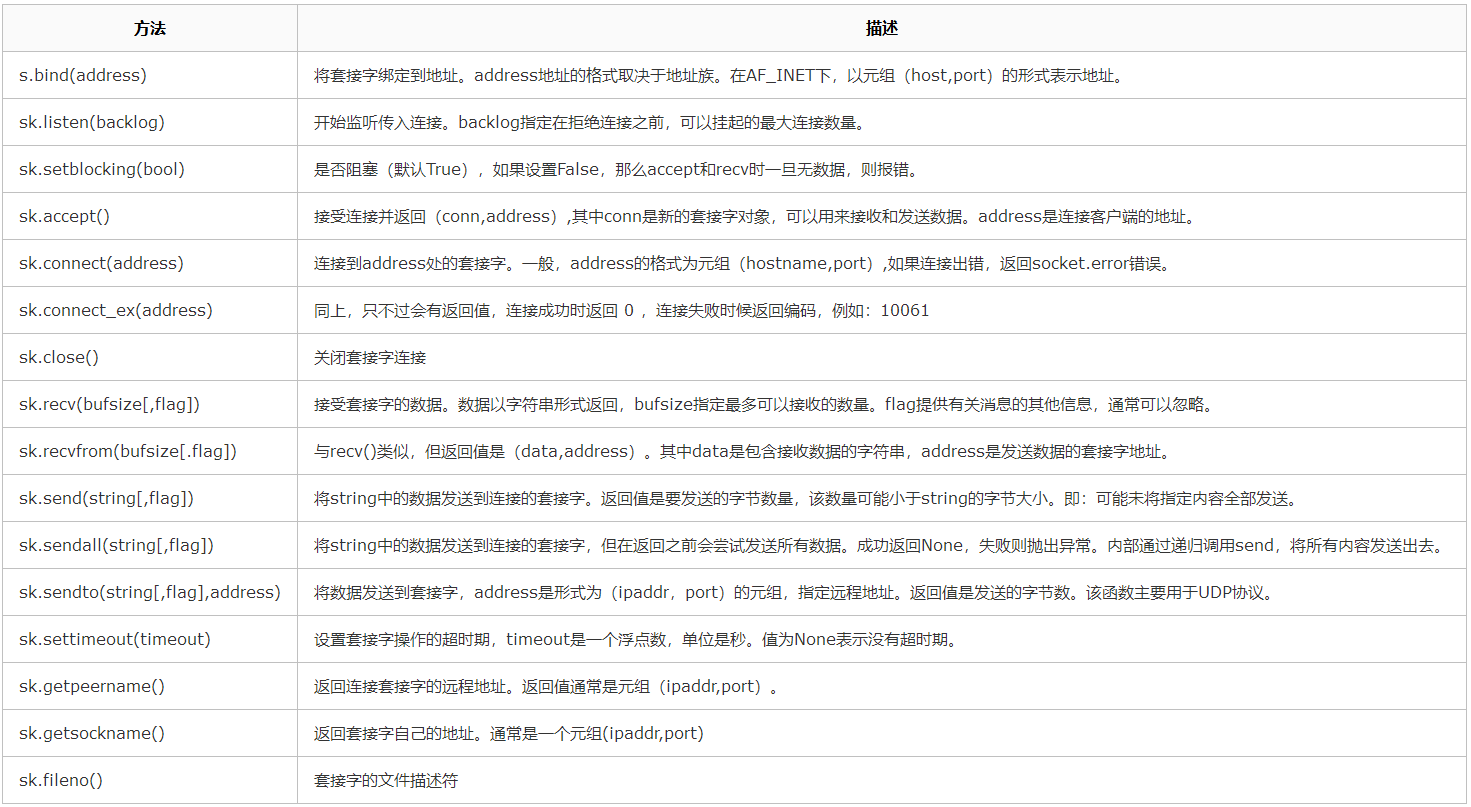This screenshot has height=807, width=1471.
Task: Click description mentioning 成功返回None
Action: click(882, 545)
